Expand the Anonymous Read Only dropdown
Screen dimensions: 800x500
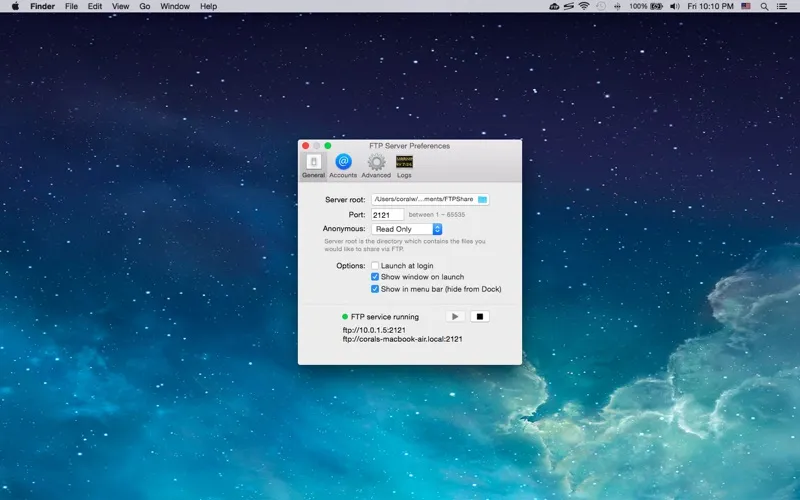(x=407, y=229)
